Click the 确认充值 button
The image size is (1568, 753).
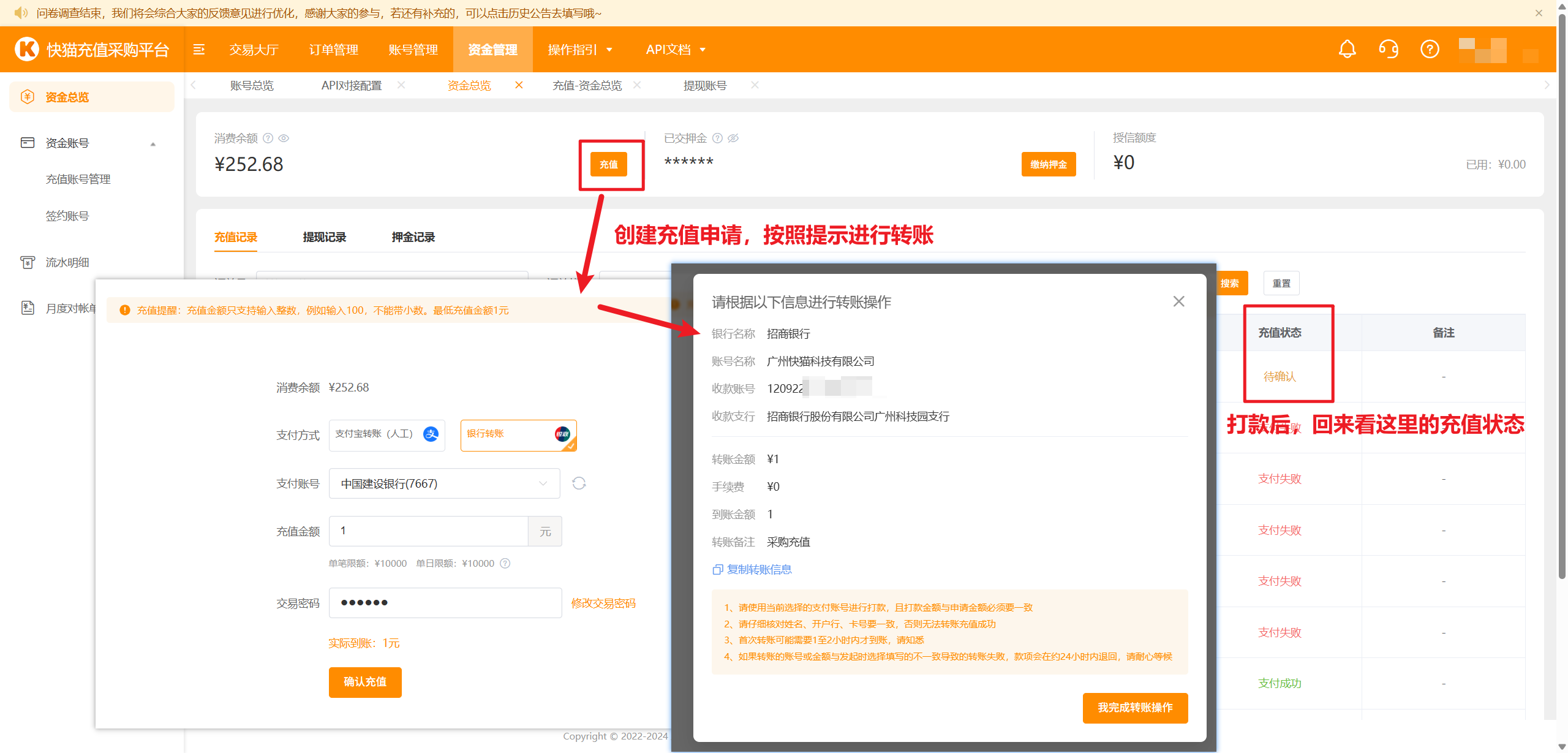coord(365,682)
